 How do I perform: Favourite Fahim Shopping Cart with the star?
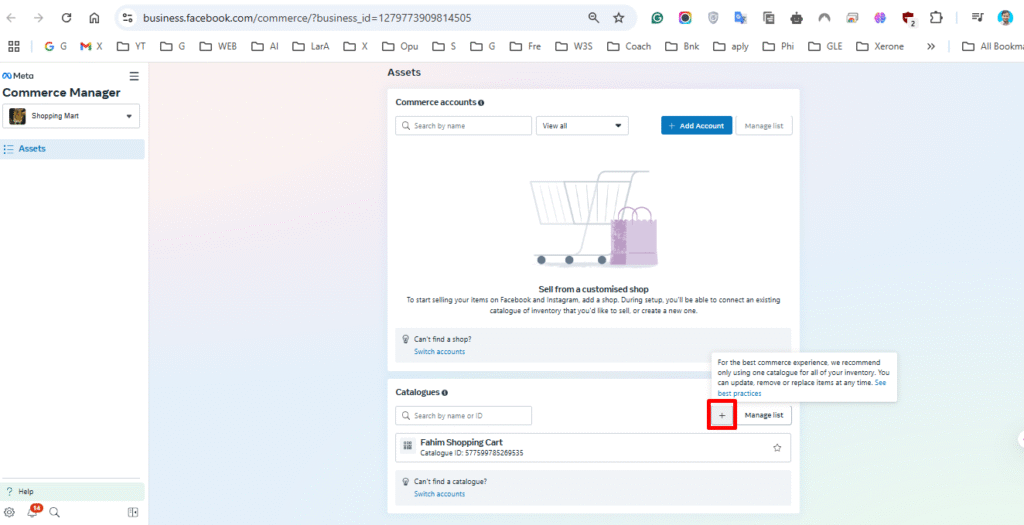click(777, 448)
